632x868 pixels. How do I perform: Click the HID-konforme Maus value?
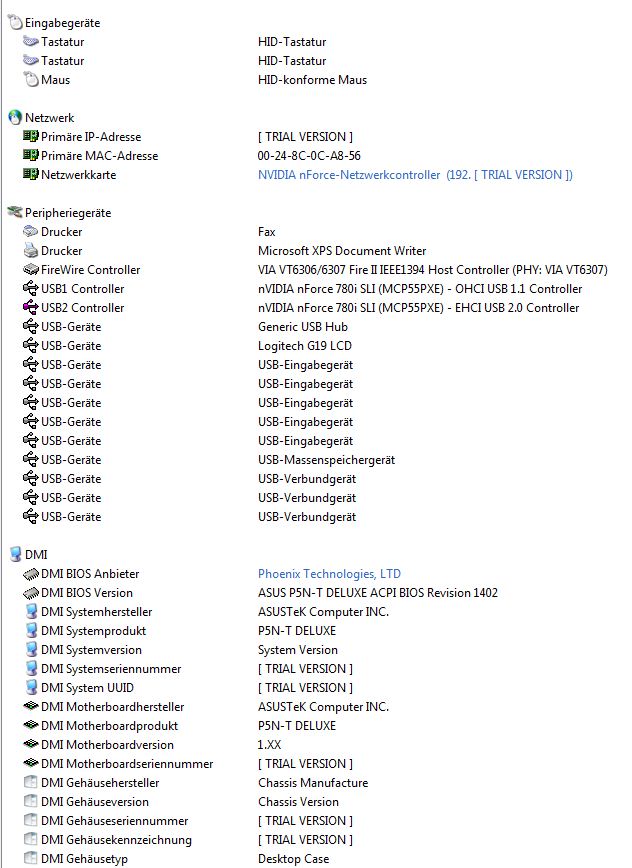click(x=312, y=80)
